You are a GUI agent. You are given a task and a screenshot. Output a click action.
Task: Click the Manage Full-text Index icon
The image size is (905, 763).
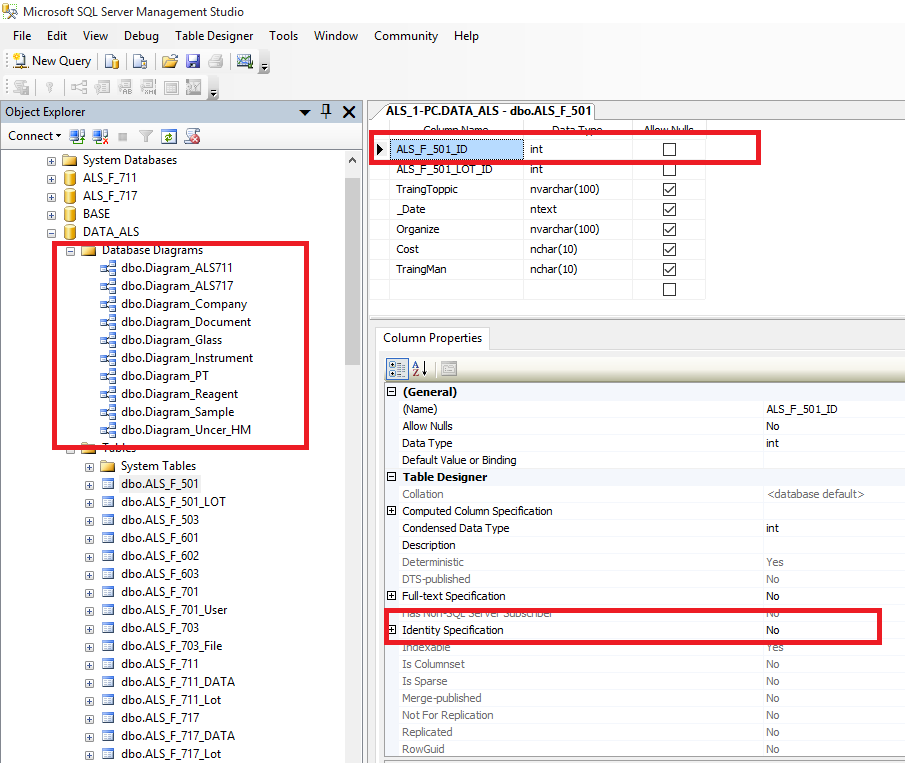pyautogui.click(x=125, y=87)
